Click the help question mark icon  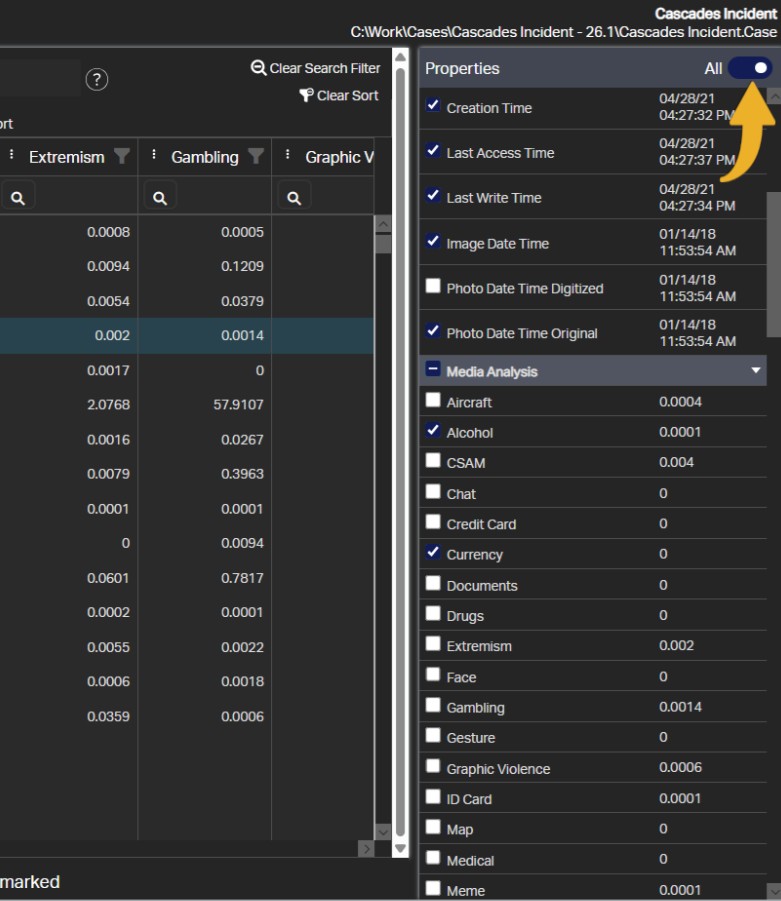tap(96, 80)
